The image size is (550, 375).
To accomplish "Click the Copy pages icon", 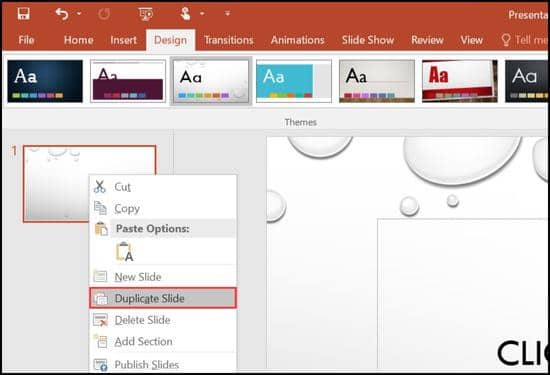I will 100,208.
